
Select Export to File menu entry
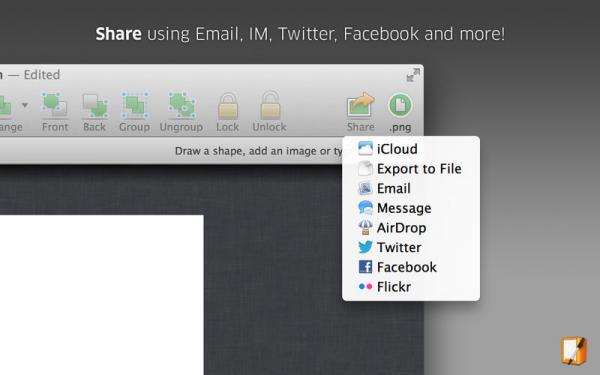411,168
